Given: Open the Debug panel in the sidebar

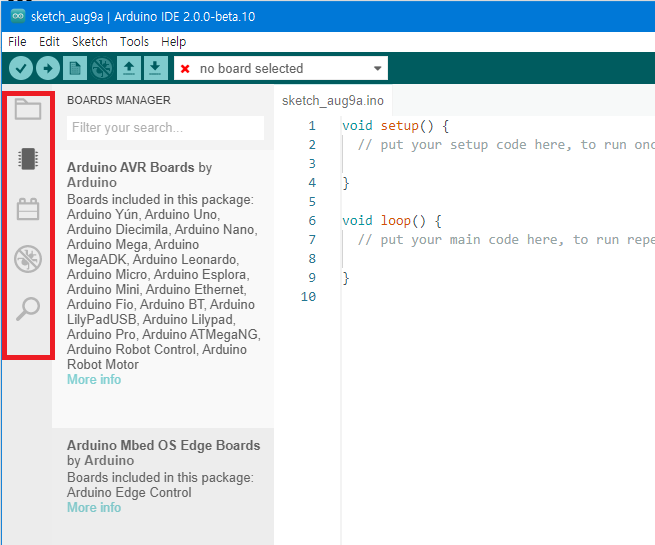Looking at the screenshot, I should pyautogui.click(x=28, y=259).
